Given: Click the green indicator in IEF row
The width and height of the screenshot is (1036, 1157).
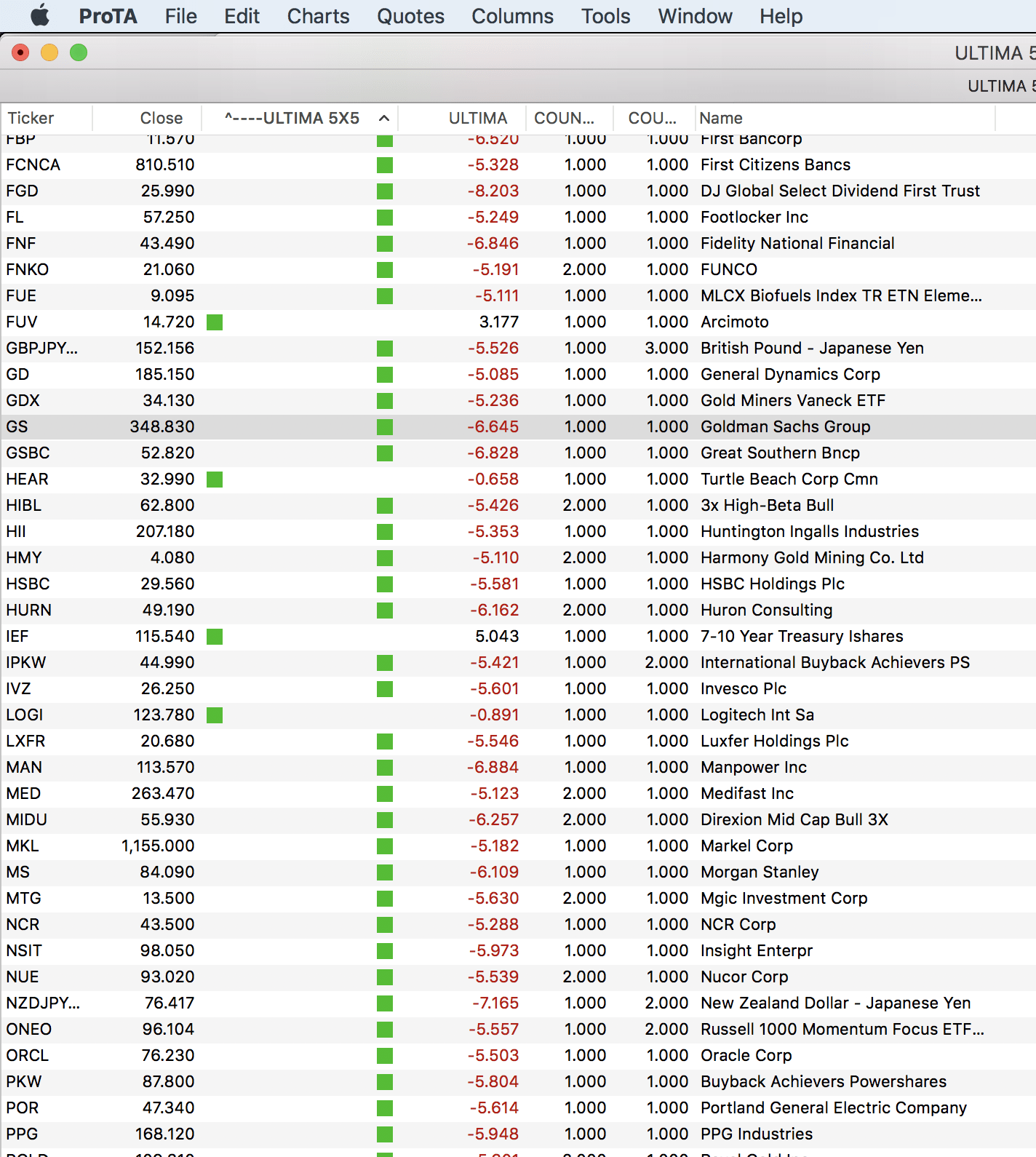Looking at the screenshot, I should 215,637.
